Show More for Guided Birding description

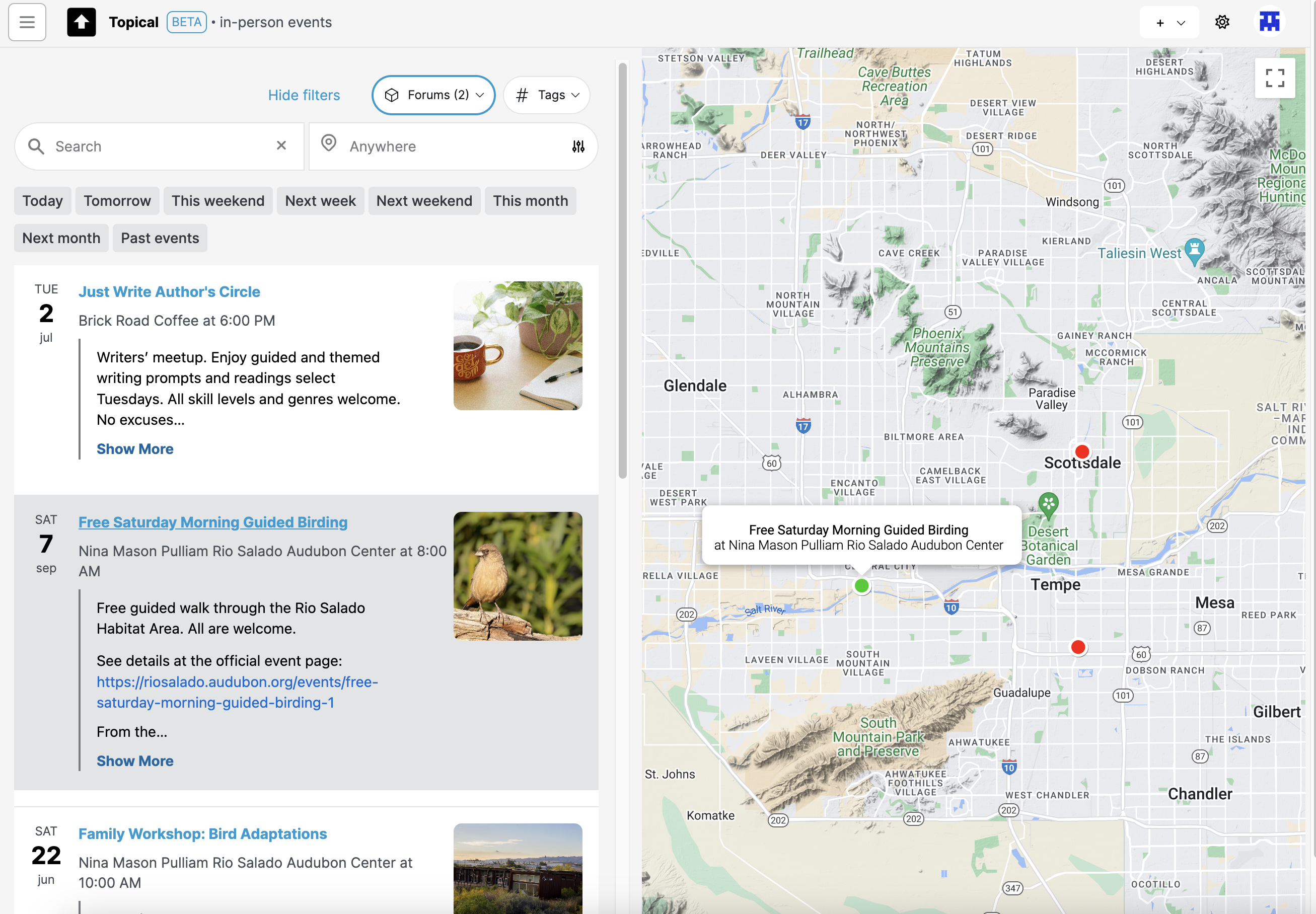135,761
